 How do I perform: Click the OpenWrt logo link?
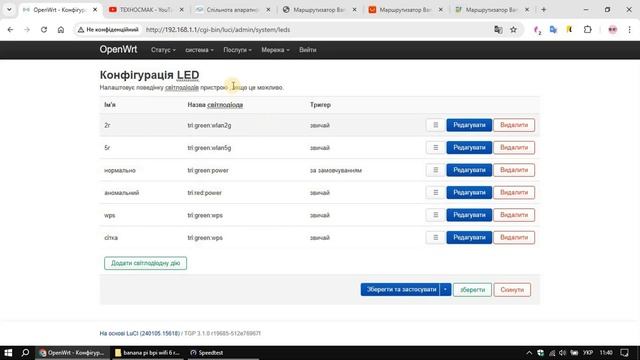tap(118, 49)
